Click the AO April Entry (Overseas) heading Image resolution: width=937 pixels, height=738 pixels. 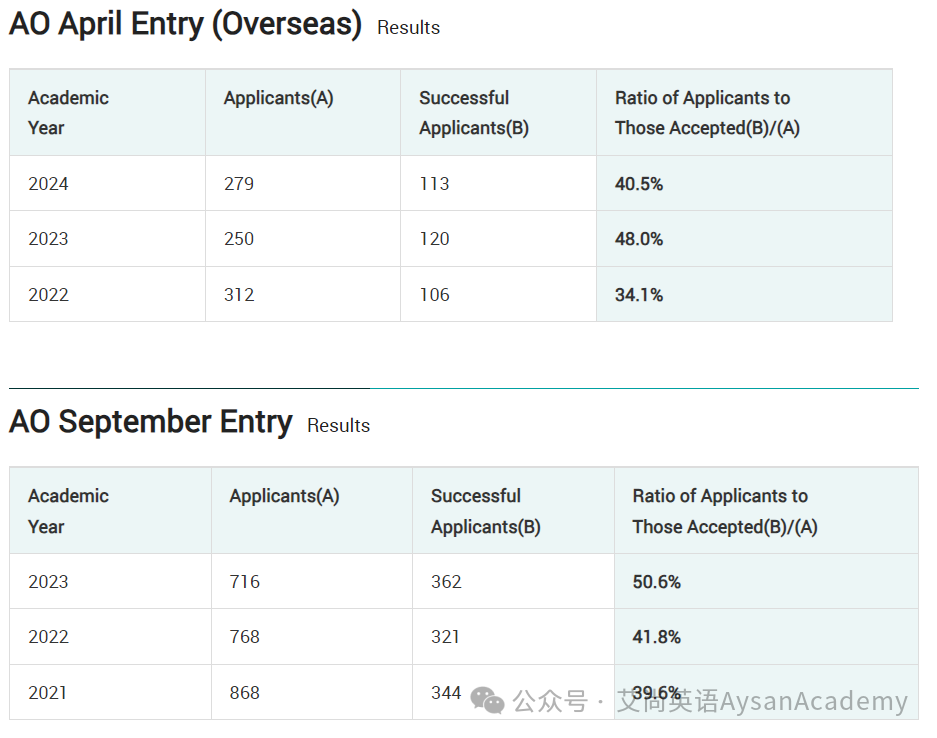(x=185, y=25)
